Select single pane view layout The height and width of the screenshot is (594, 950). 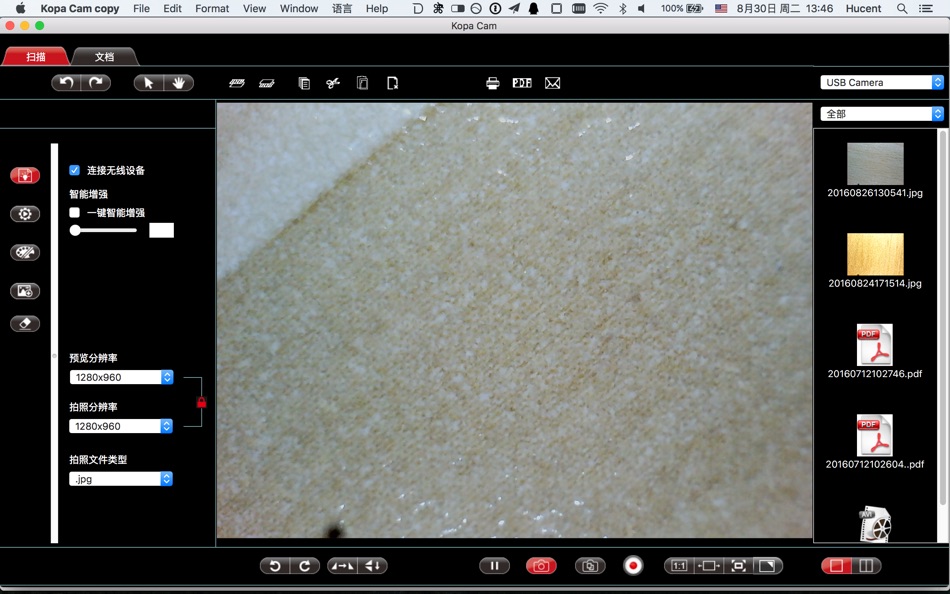(836, 566)
